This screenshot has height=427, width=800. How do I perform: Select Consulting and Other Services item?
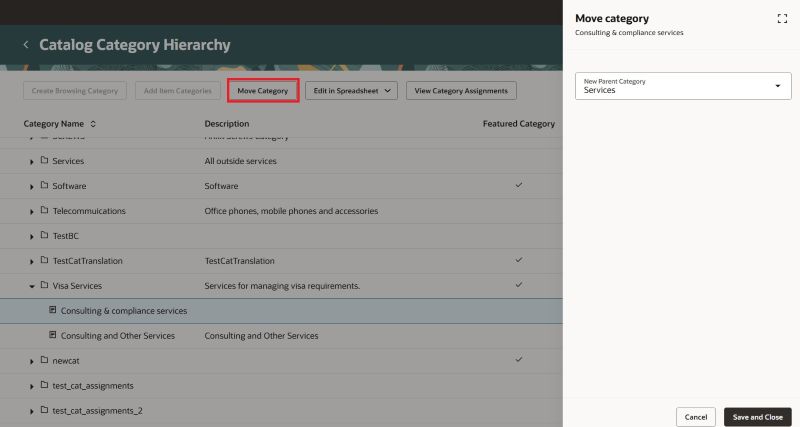(x=118, y=336)
